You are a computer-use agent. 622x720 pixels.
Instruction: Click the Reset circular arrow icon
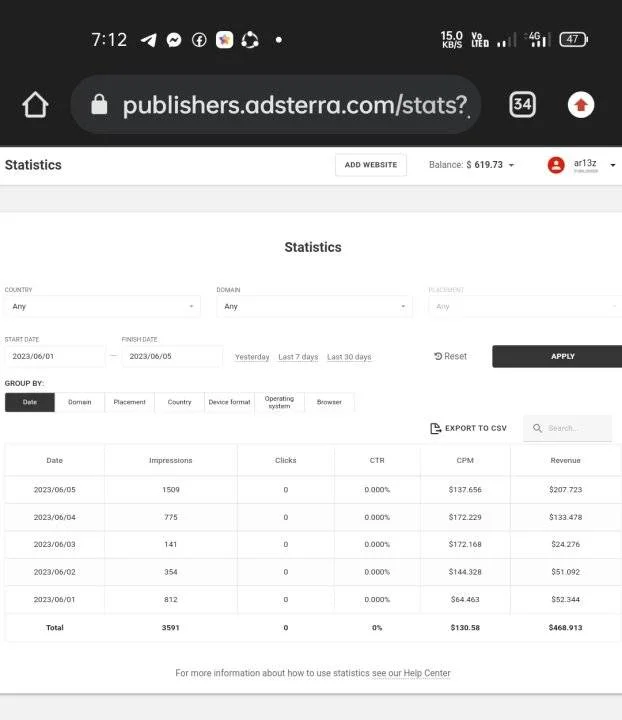click(438, 356)
